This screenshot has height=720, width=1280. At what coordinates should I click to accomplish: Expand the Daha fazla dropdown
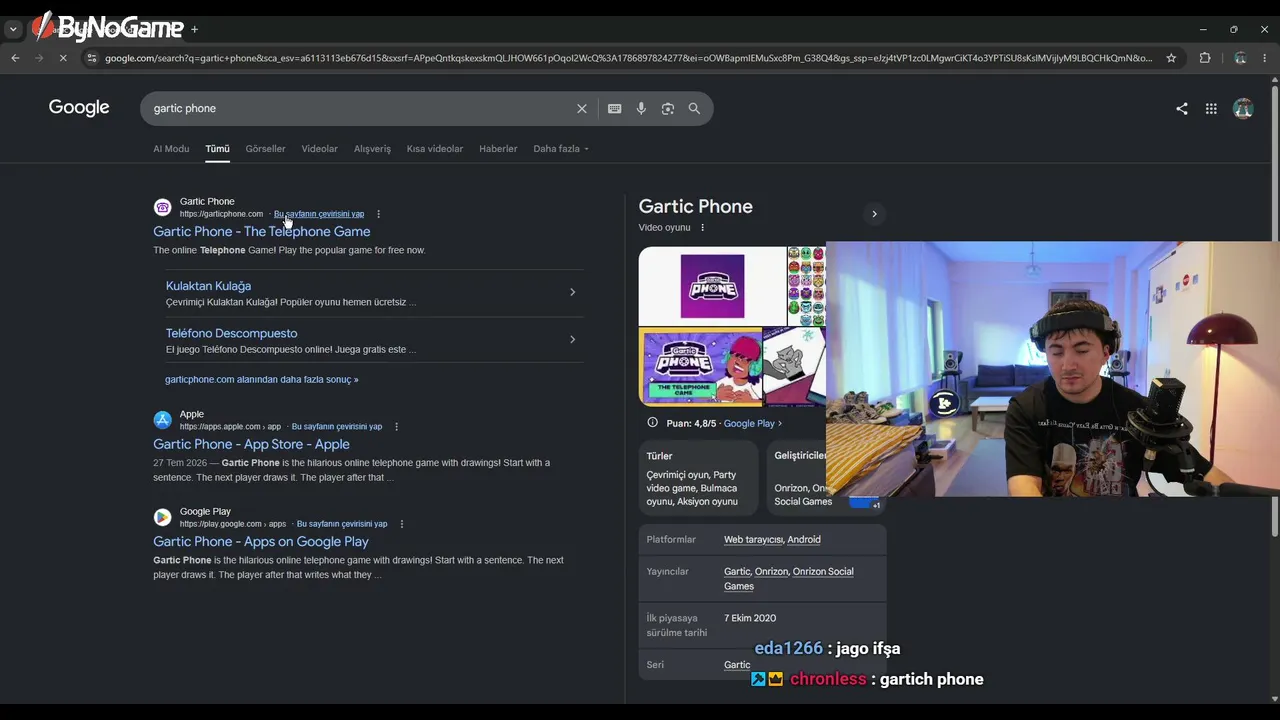561,149
